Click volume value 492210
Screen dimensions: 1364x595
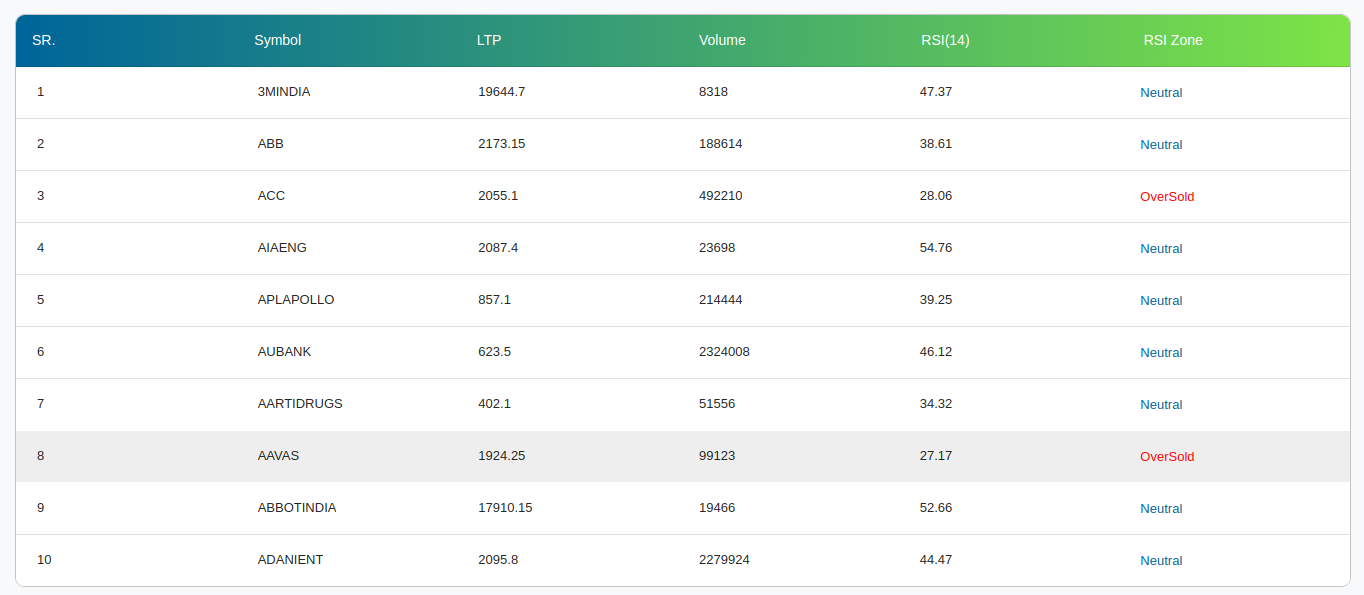[721, 196]
